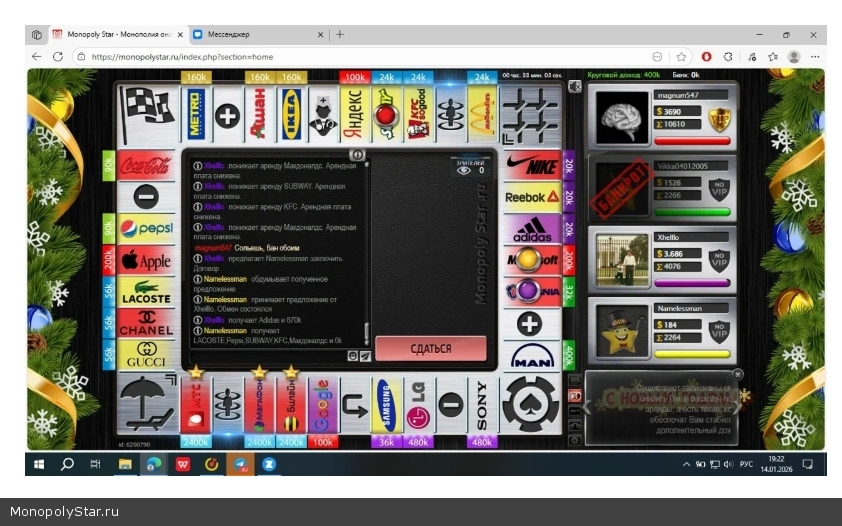Click the casino chip corner tile
This screenshot has width=842, height=526.
[531, 404]
